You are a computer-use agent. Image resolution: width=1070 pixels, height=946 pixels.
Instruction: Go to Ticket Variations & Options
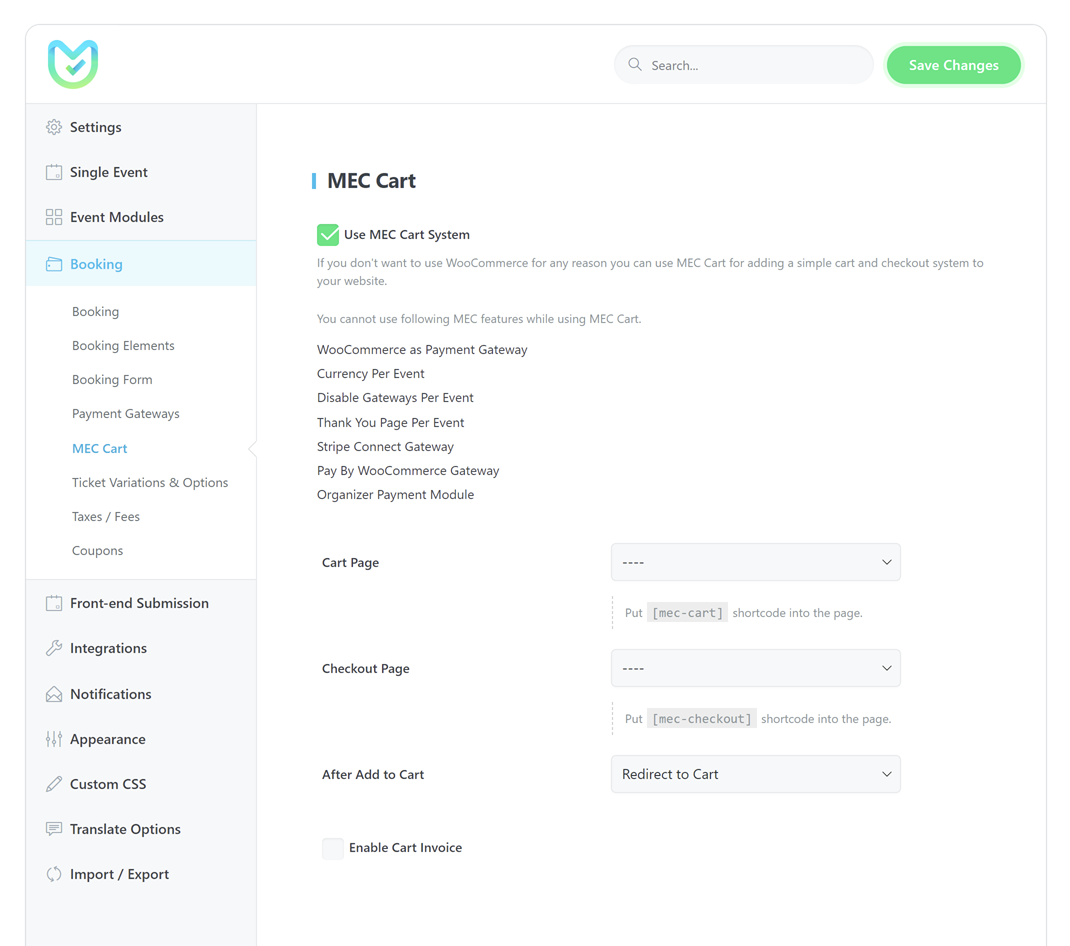point(150,483)
